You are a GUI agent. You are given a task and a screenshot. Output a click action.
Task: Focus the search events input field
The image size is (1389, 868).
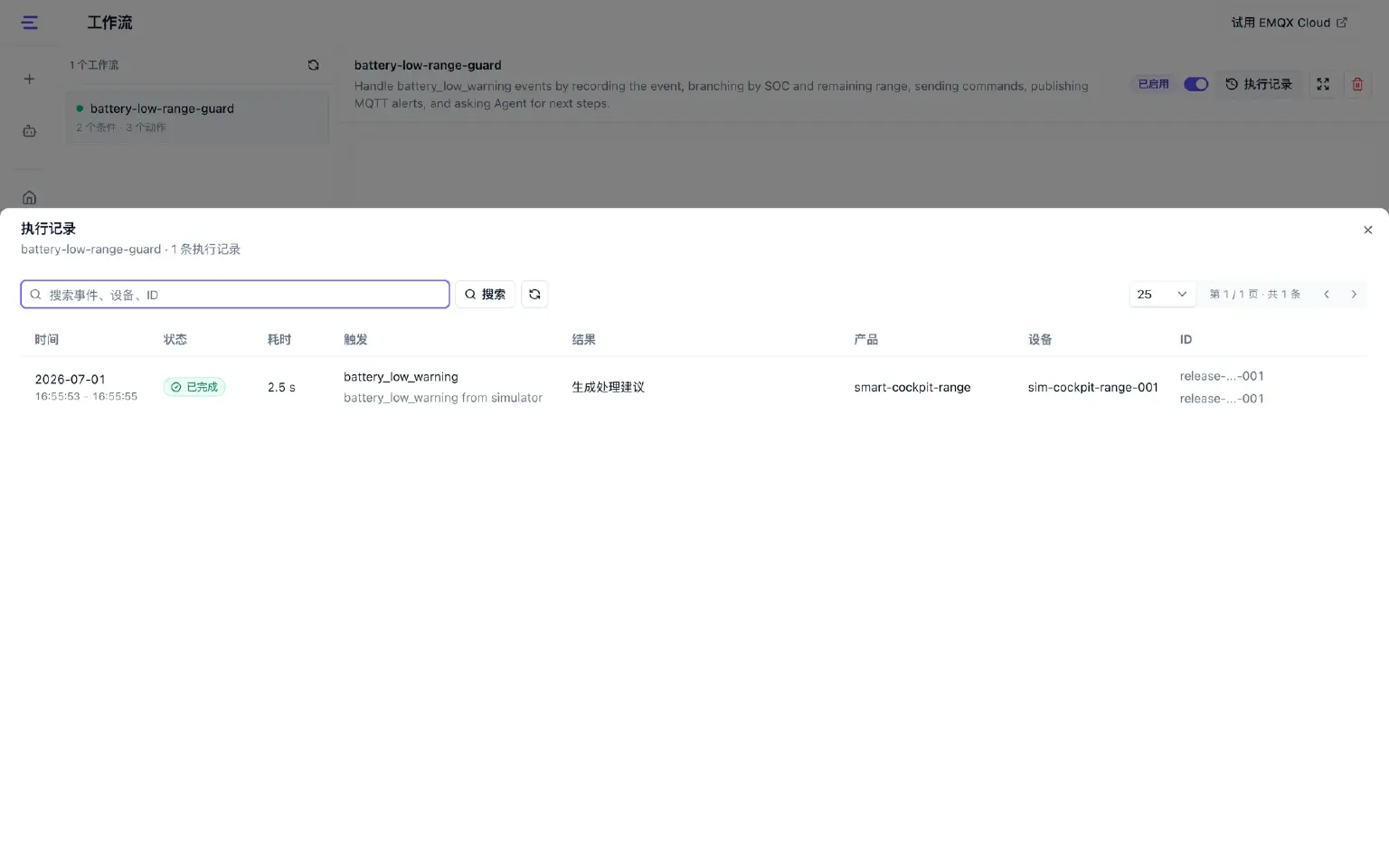(x=235, y=294)
